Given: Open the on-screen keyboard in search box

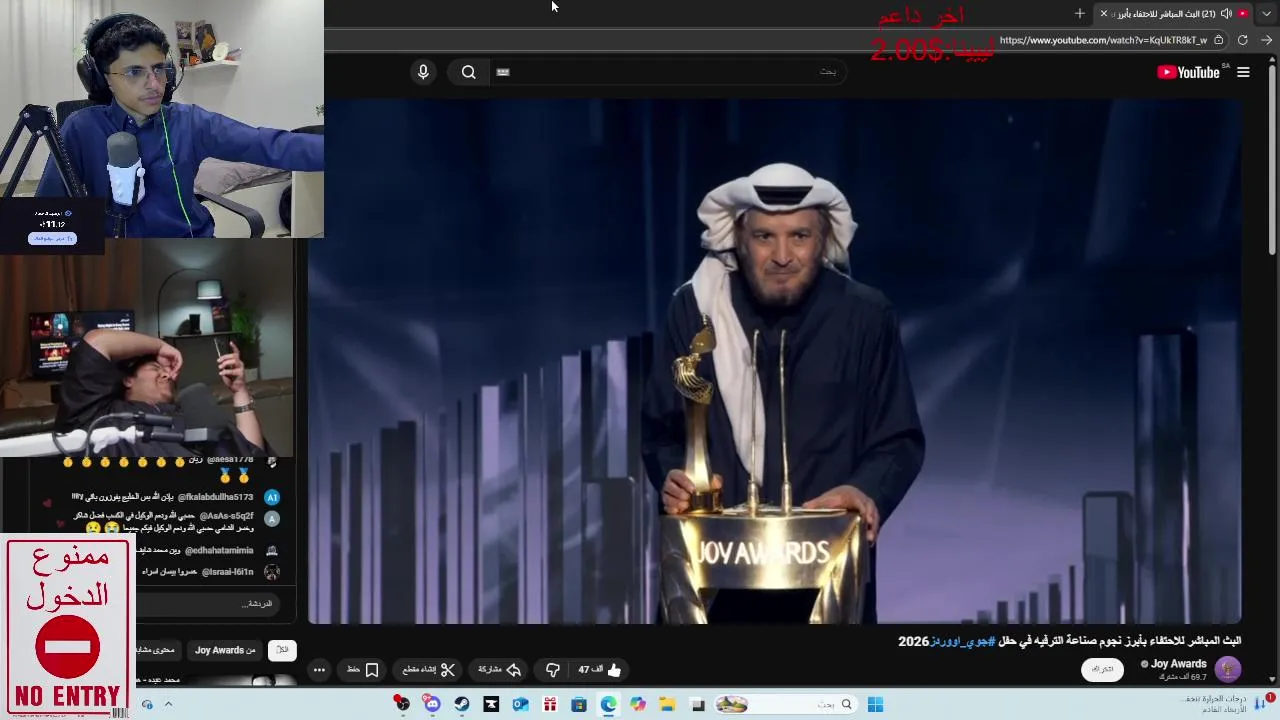Looking at the screenshot, I should coord(503,72).
